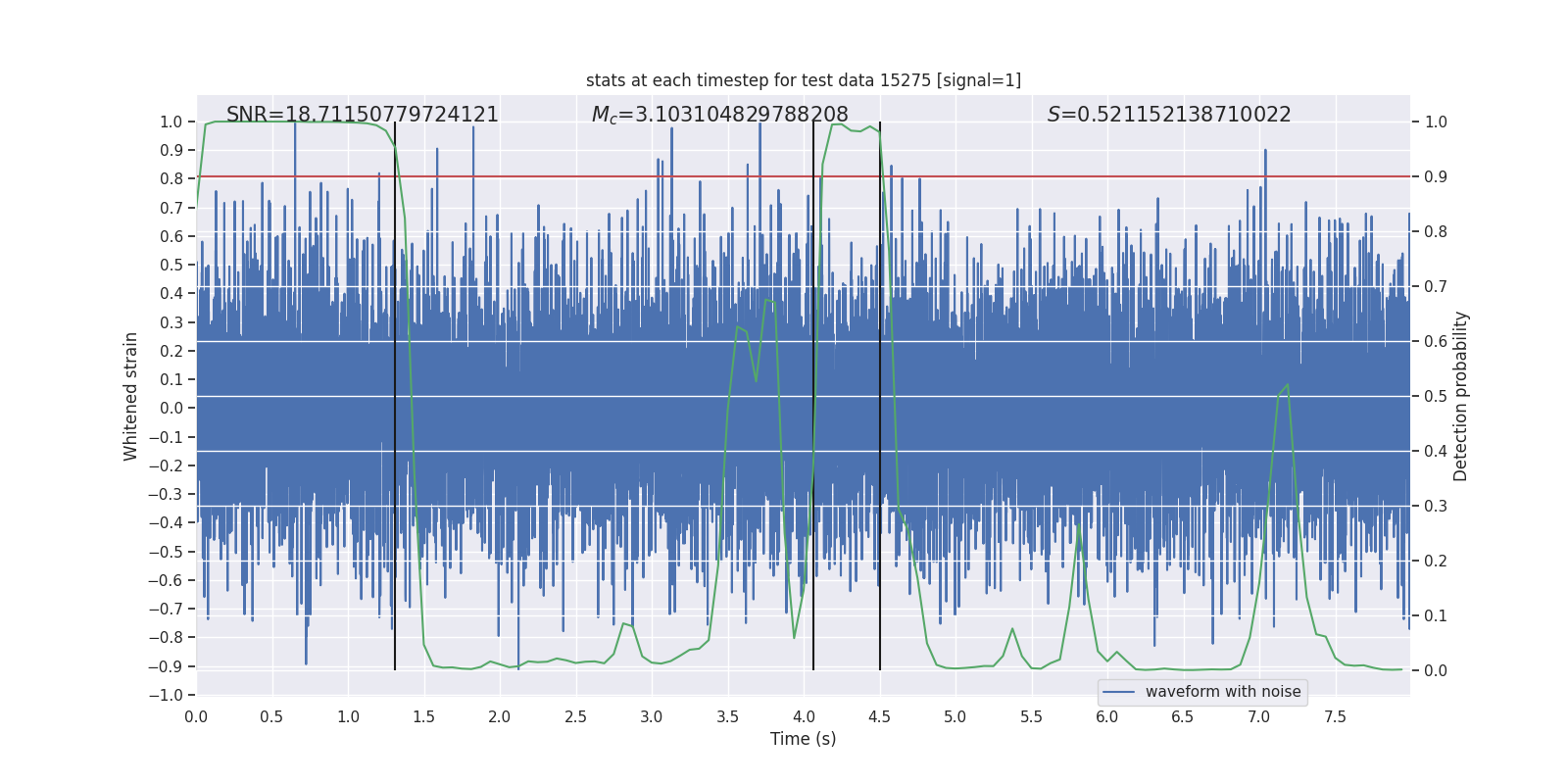Click the 'Time (s)' x-axis label

coord(804,739)
